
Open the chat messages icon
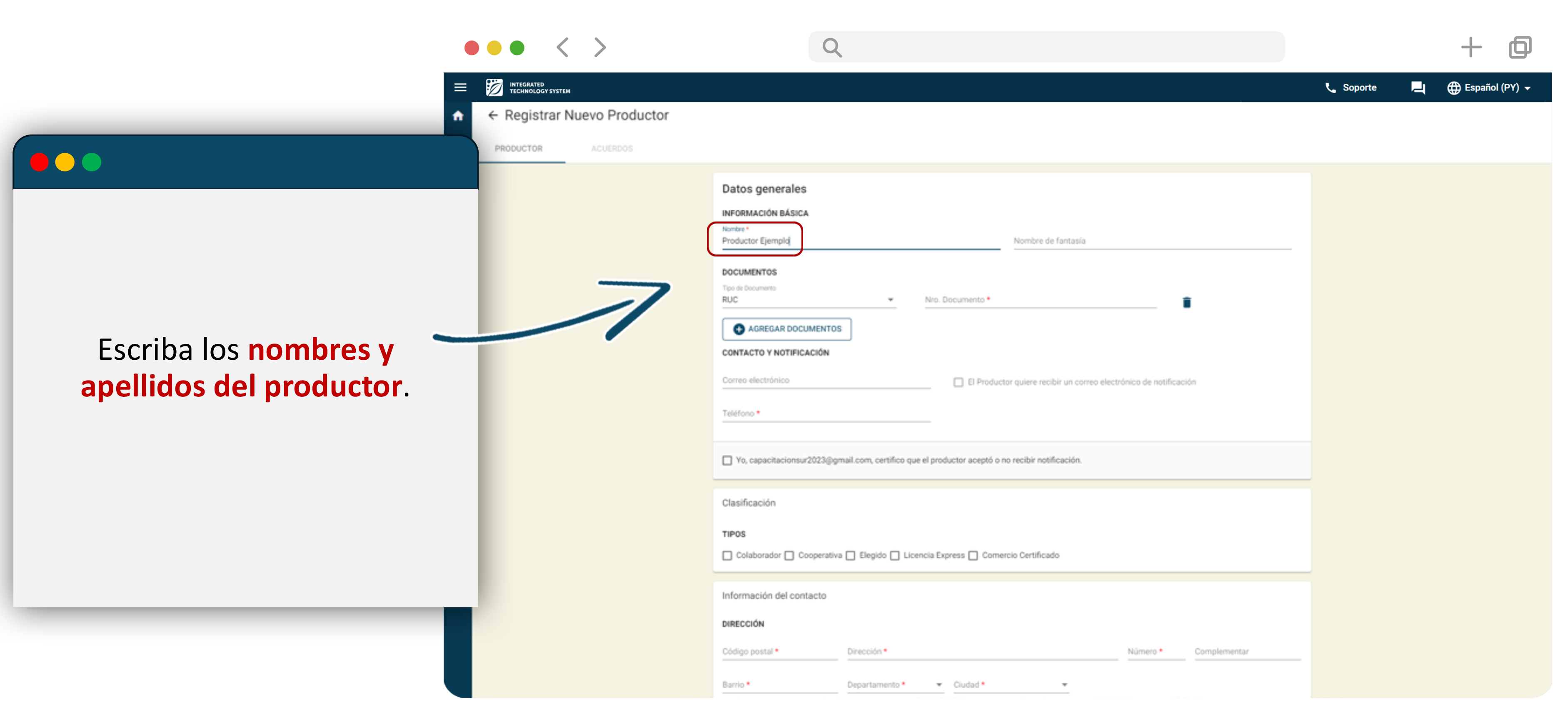(x=1418, y=87)
